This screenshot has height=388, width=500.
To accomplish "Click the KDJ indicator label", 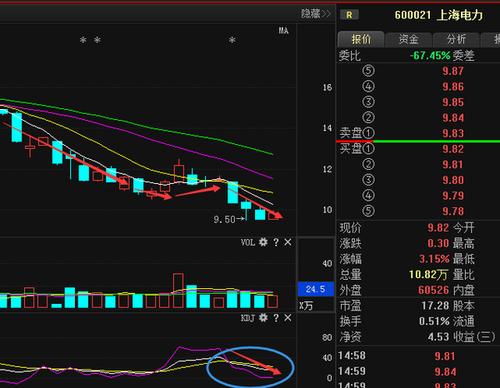I will [248, 318].
